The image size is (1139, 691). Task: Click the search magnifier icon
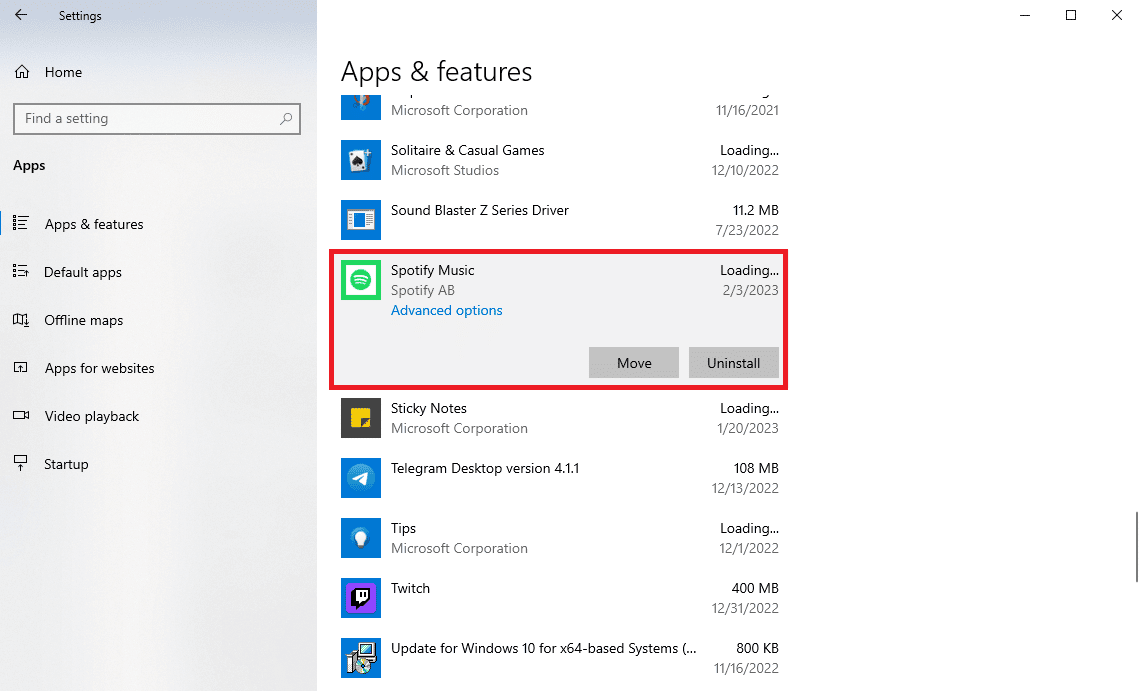(286, 118)
